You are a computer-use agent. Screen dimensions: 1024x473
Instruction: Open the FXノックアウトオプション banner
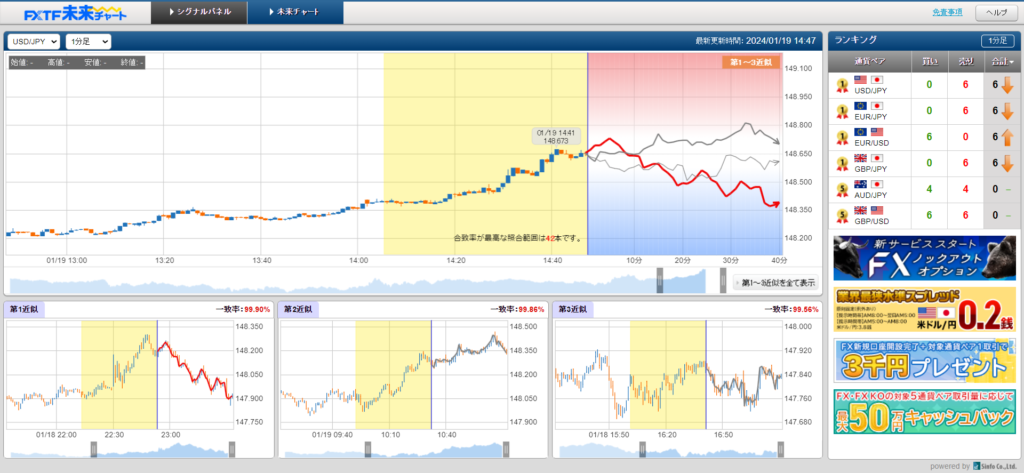[x=924, y=257]
